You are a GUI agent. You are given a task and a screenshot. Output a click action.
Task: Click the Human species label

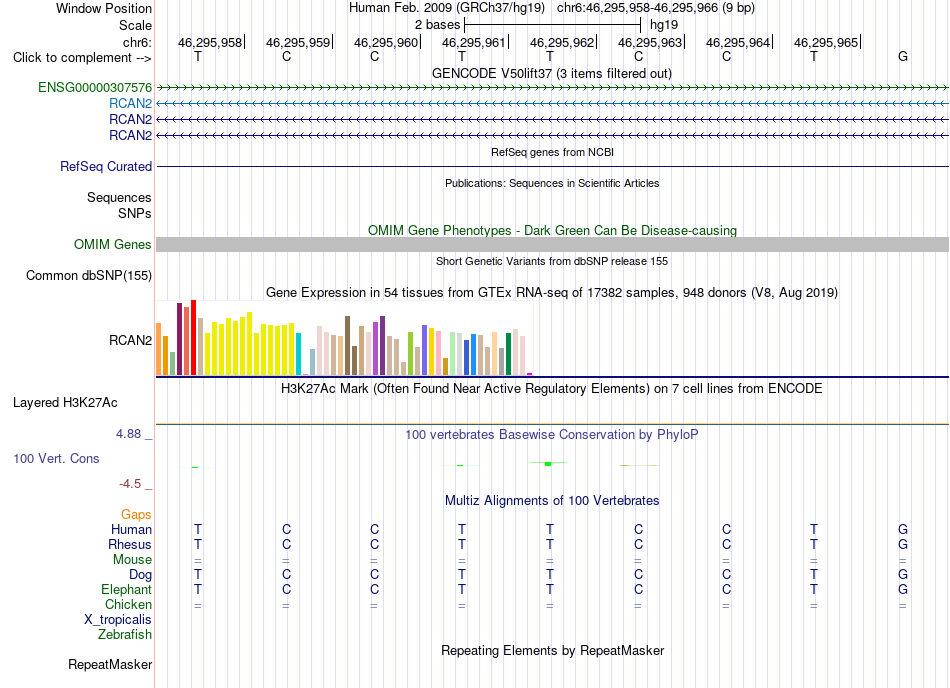131,529
